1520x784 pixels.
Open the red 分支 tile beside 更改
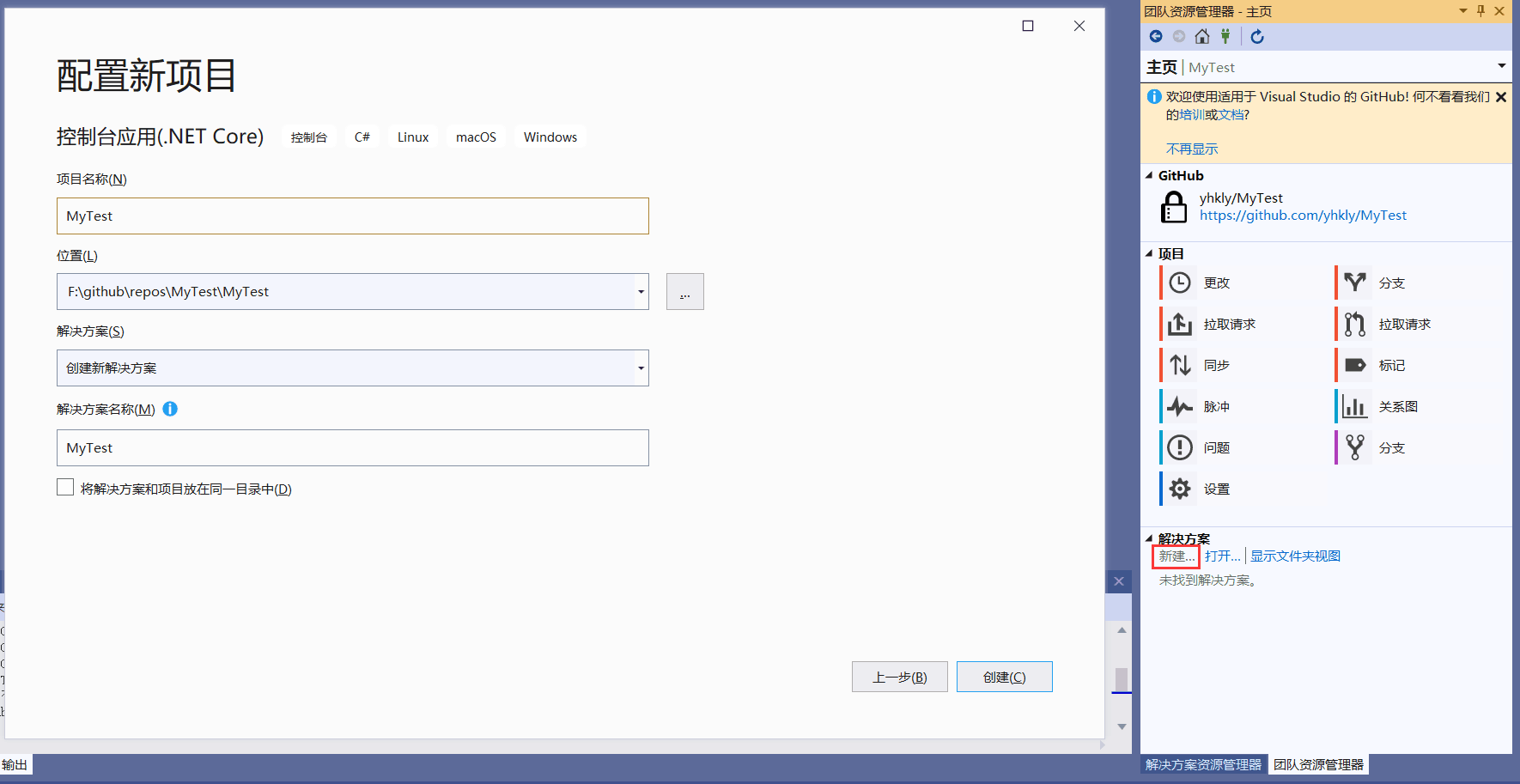click(x=1371, y=283)
